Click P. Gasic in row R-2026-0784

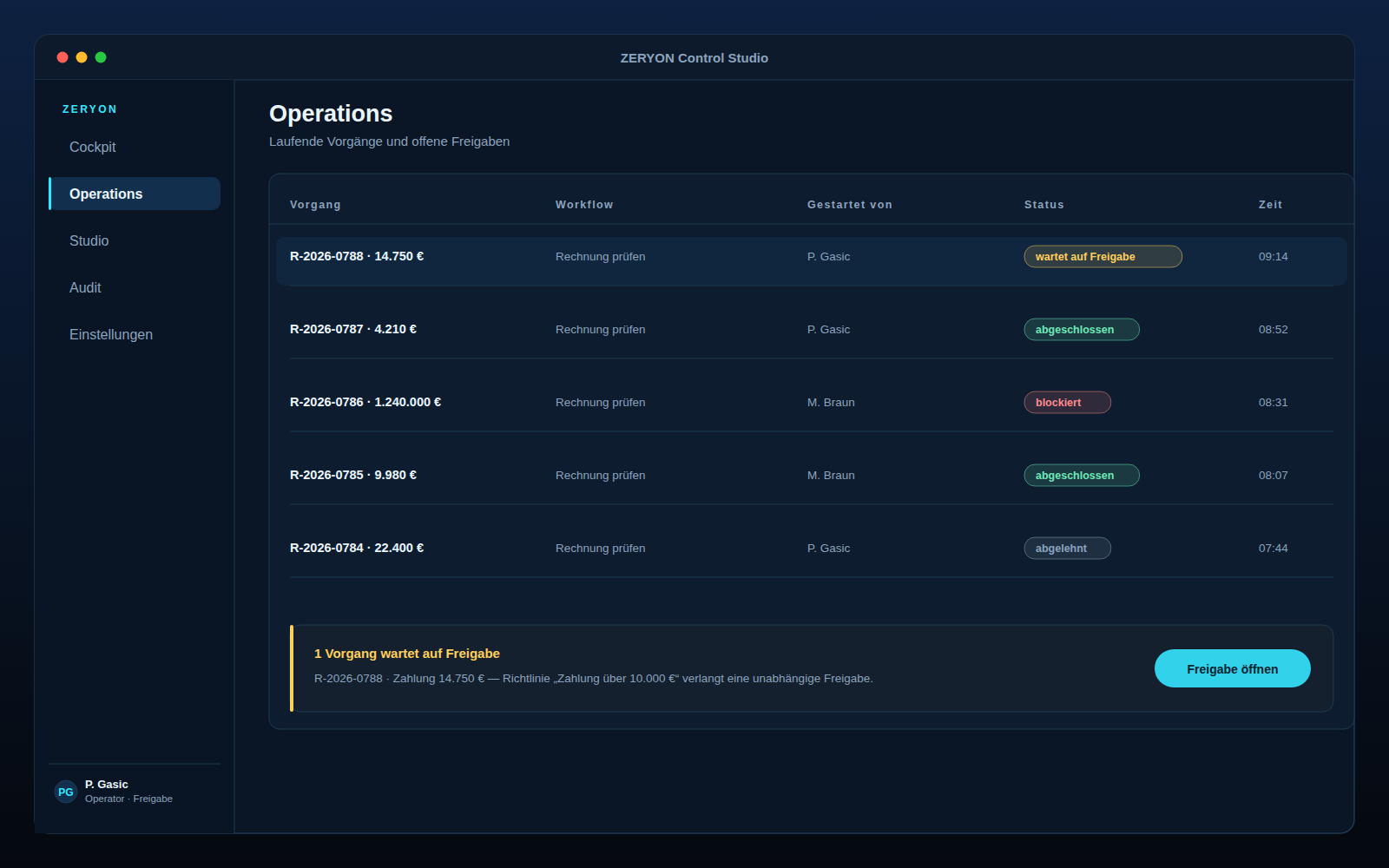[828, 549]
